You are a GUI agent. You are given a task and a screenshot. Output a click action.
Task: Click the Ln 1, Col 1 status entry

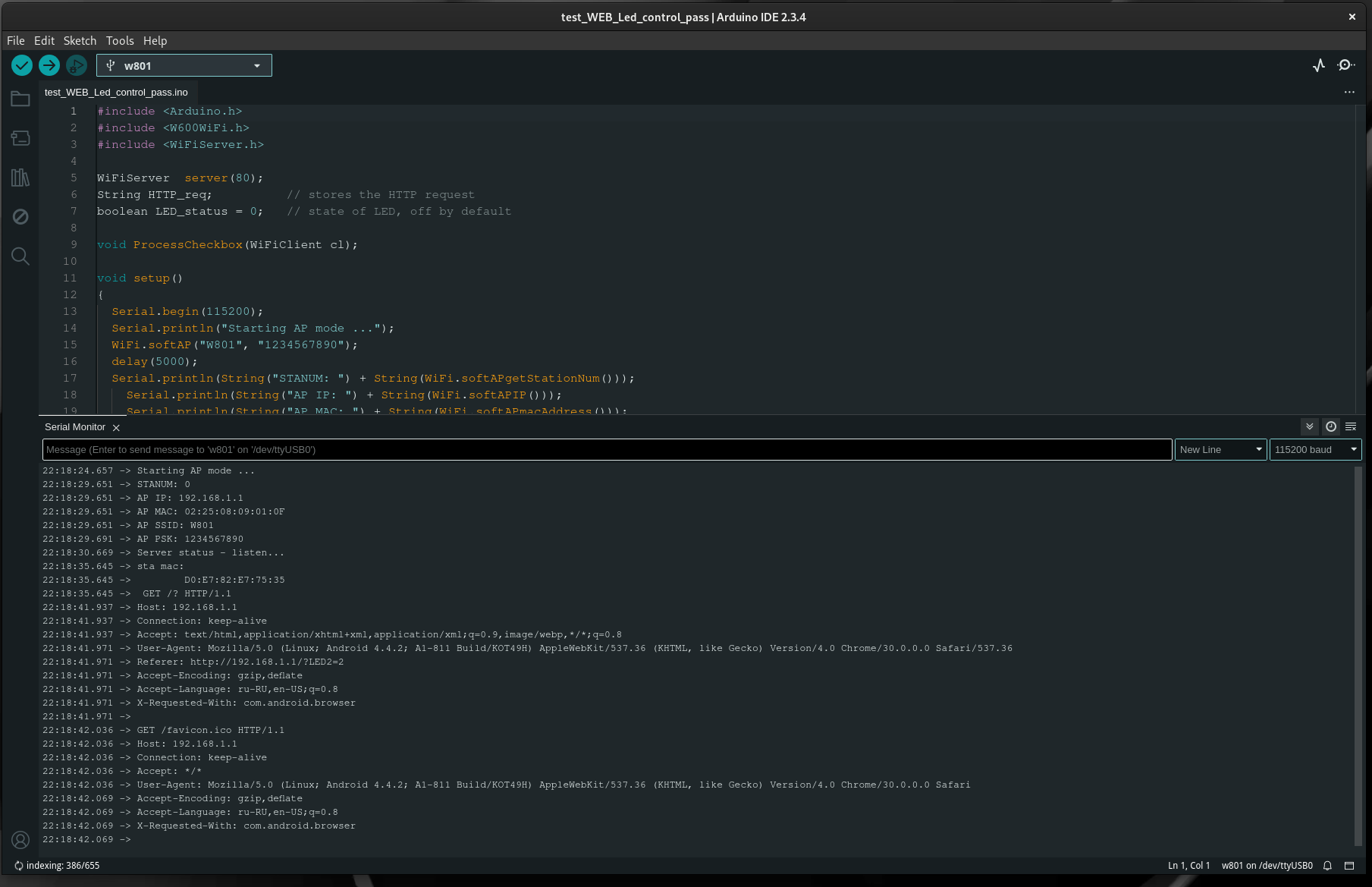(x=1188, y=866)
